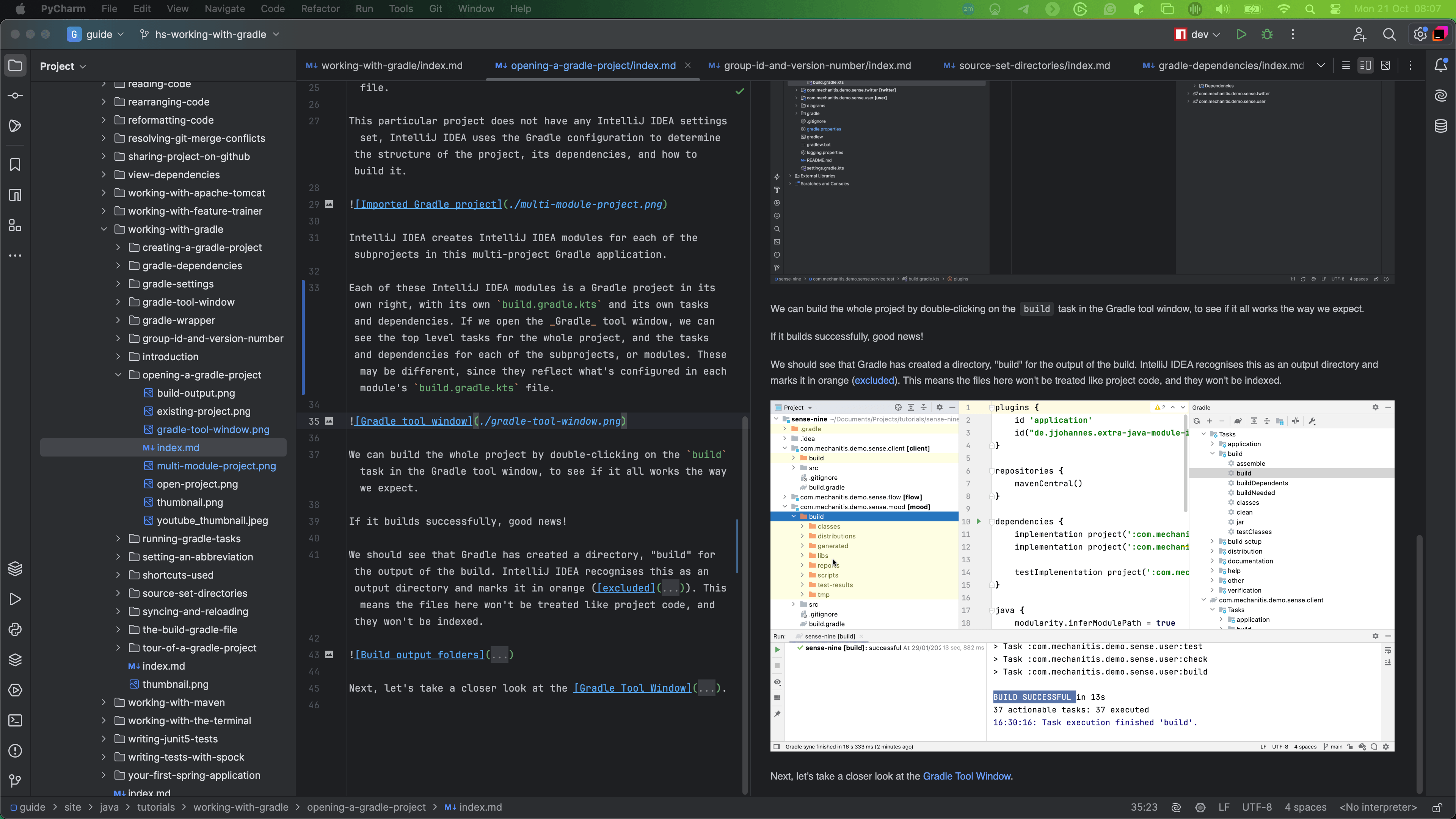Expand the opening-a-gradle-project tree item
The width and height of the screenshot is (1456, 819).
pos(118,374)
